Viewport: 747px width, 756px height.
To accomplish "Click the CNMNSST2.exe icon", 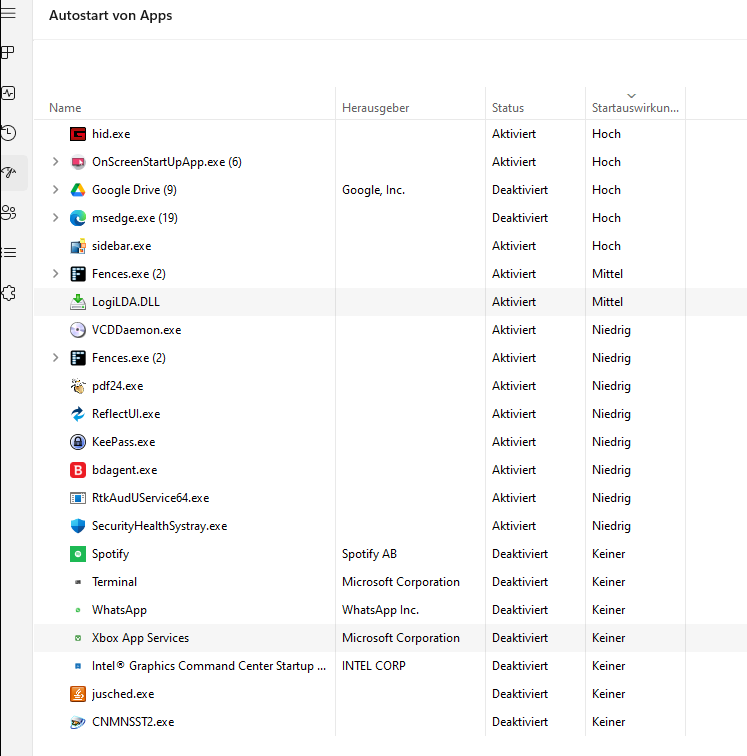I will point(78,722).
